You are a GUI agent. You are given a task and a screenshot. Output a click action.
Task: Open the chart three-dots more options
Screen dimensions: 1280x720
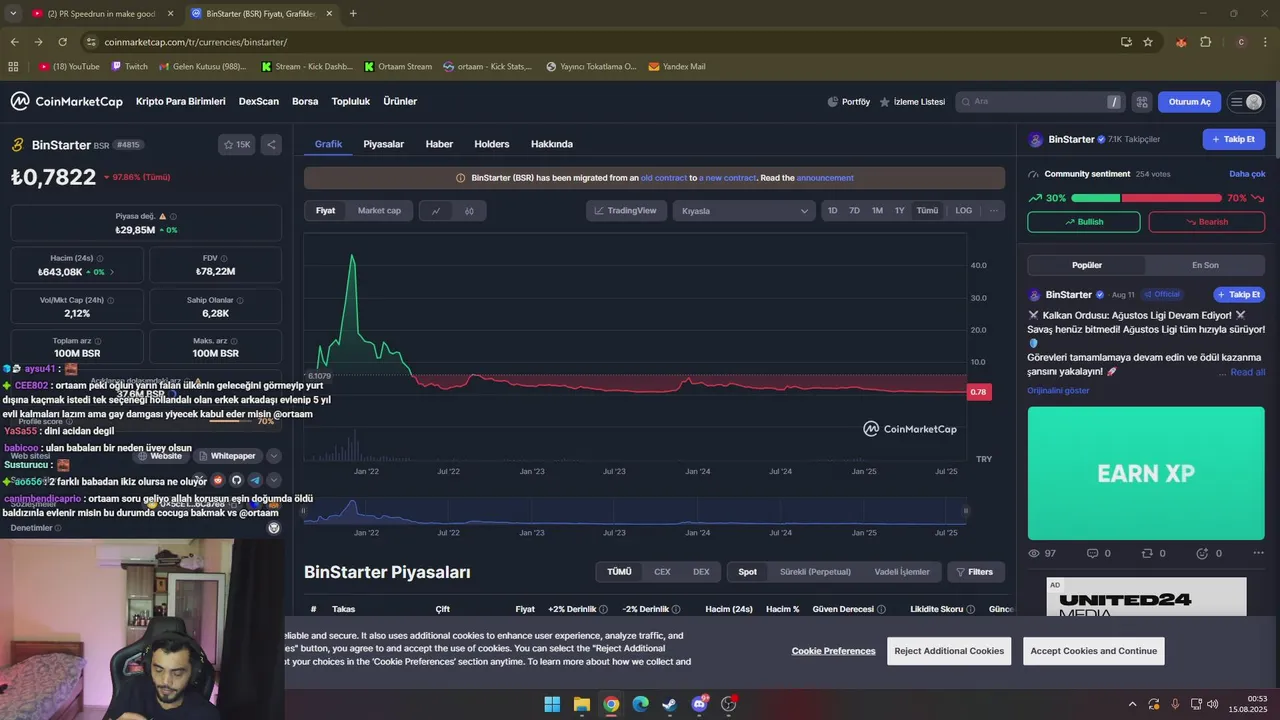[993, 210]
